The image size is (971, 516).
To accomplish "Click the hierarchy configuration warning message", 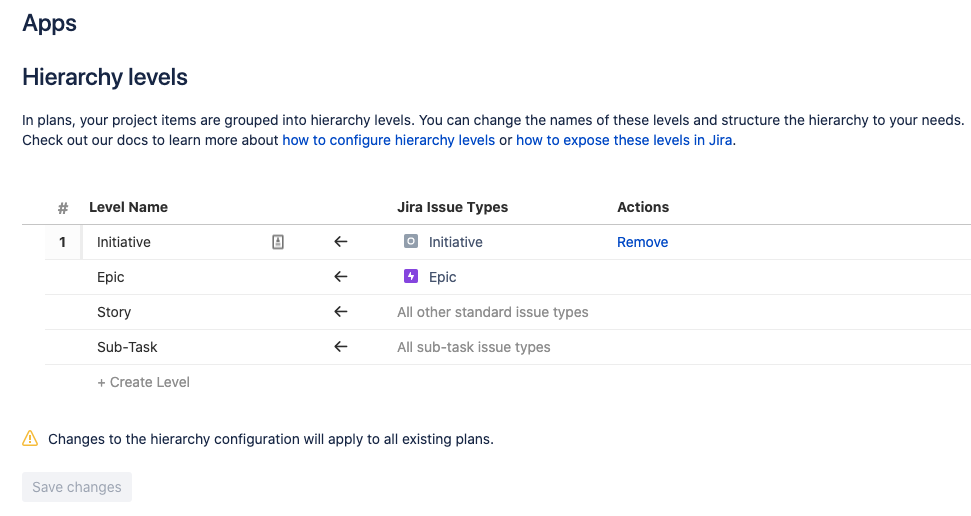I will [x=271, y=439].
